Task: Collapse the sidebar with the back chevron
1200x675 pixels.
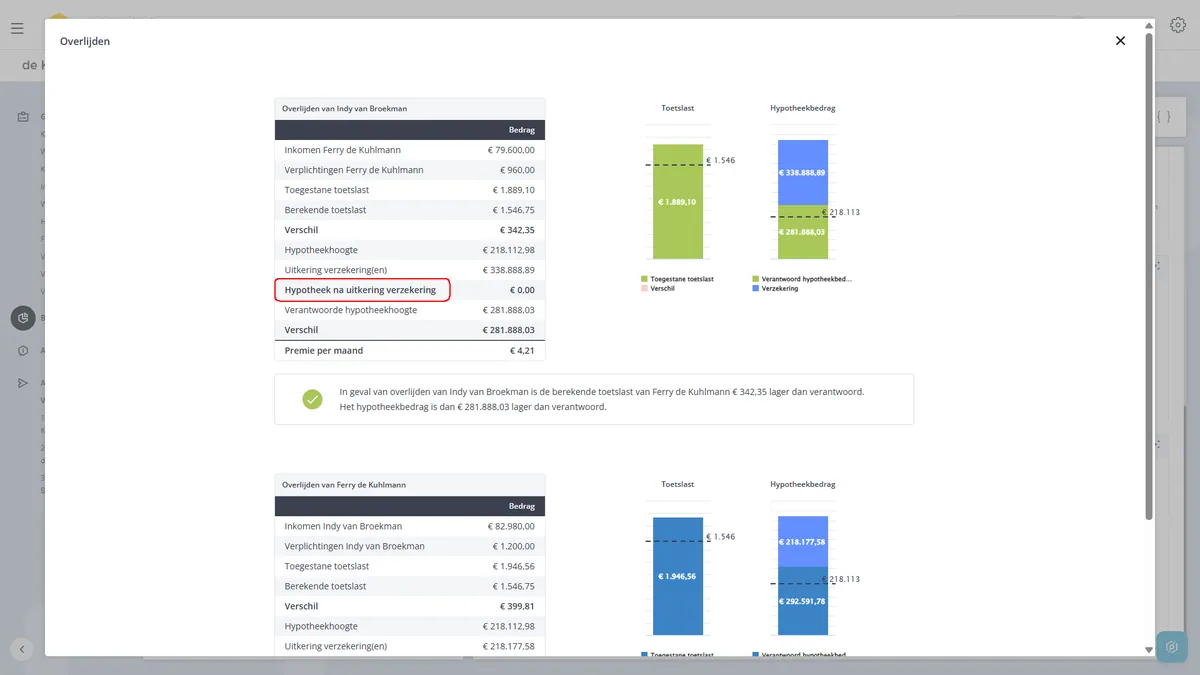Action: click(22, 649)
